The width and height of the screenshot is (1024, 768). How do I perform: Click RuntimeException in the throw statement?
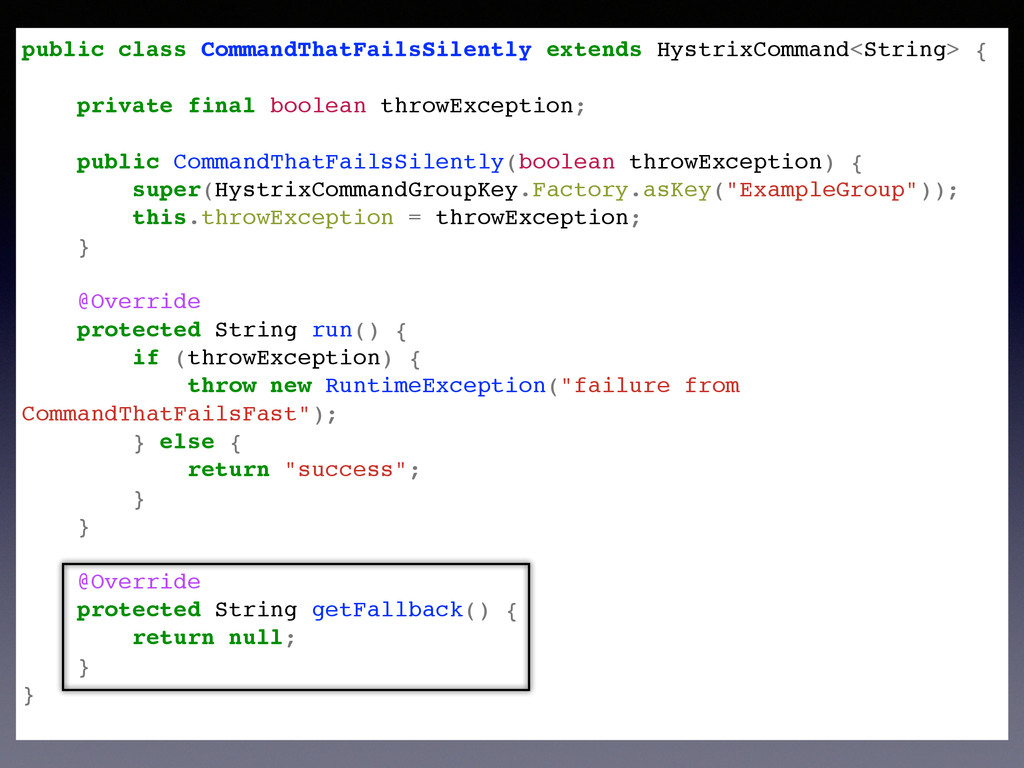click(x=435, y=386)
